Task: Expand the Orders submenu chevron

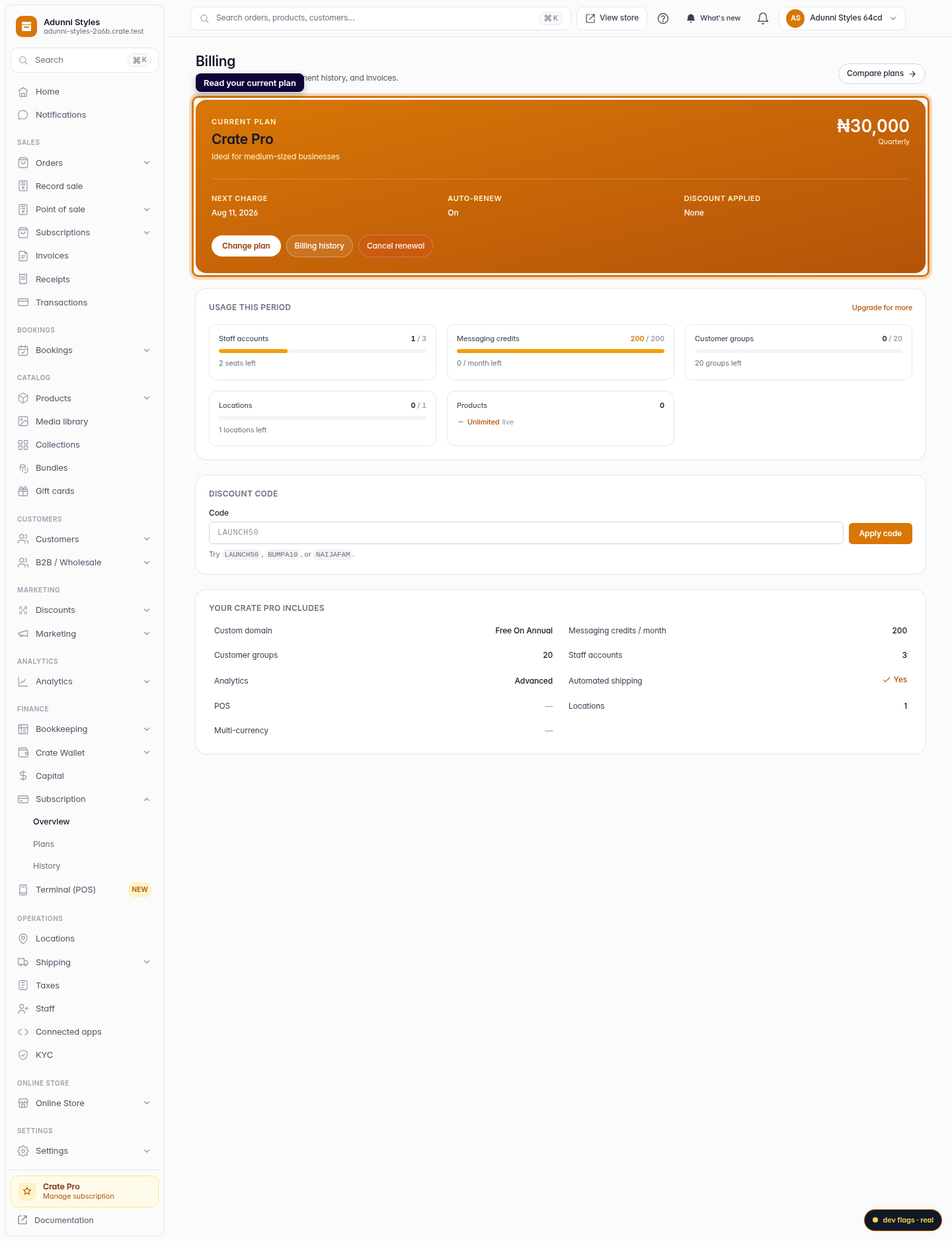Action: pyautogui.click(x=147, y=163)
